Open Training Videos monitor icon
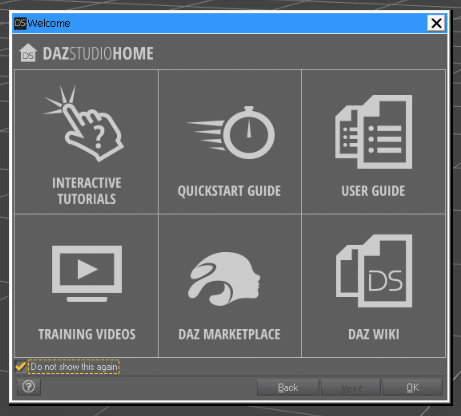Screen dimensions: 461x416 tap(87, 274)
